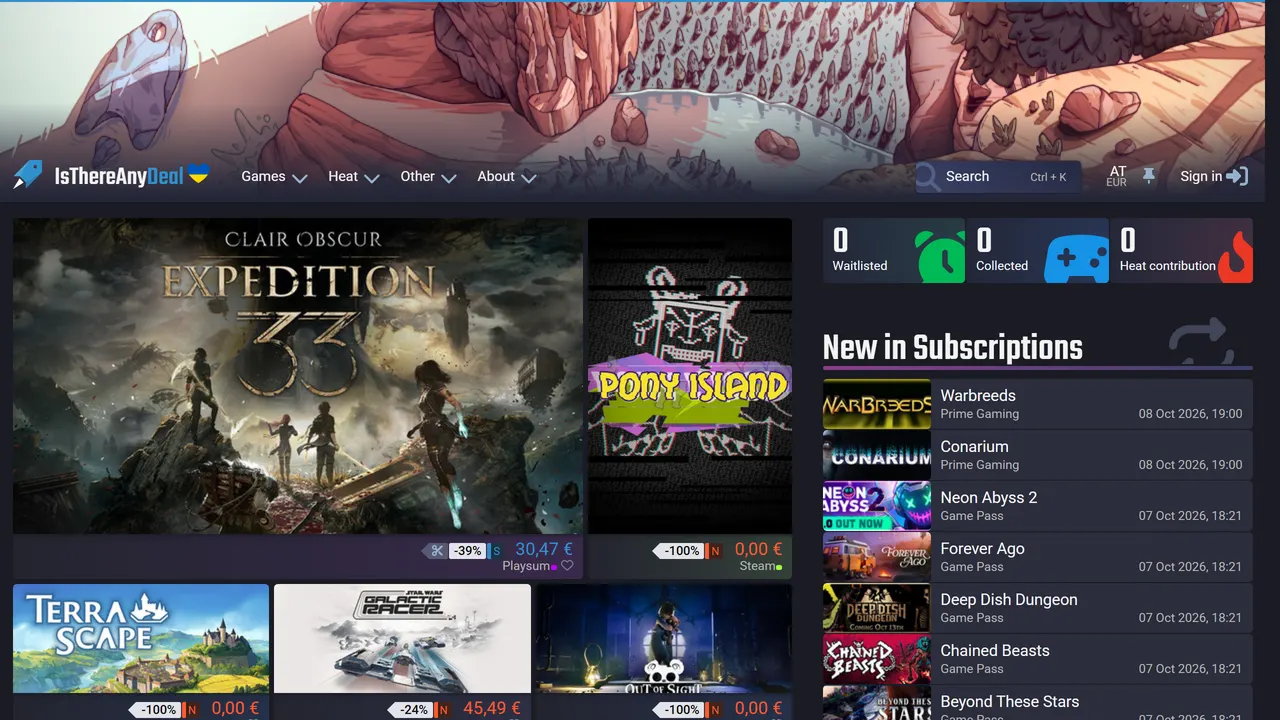Open the Star Wars Galactic Racer card

click(402, 639)
